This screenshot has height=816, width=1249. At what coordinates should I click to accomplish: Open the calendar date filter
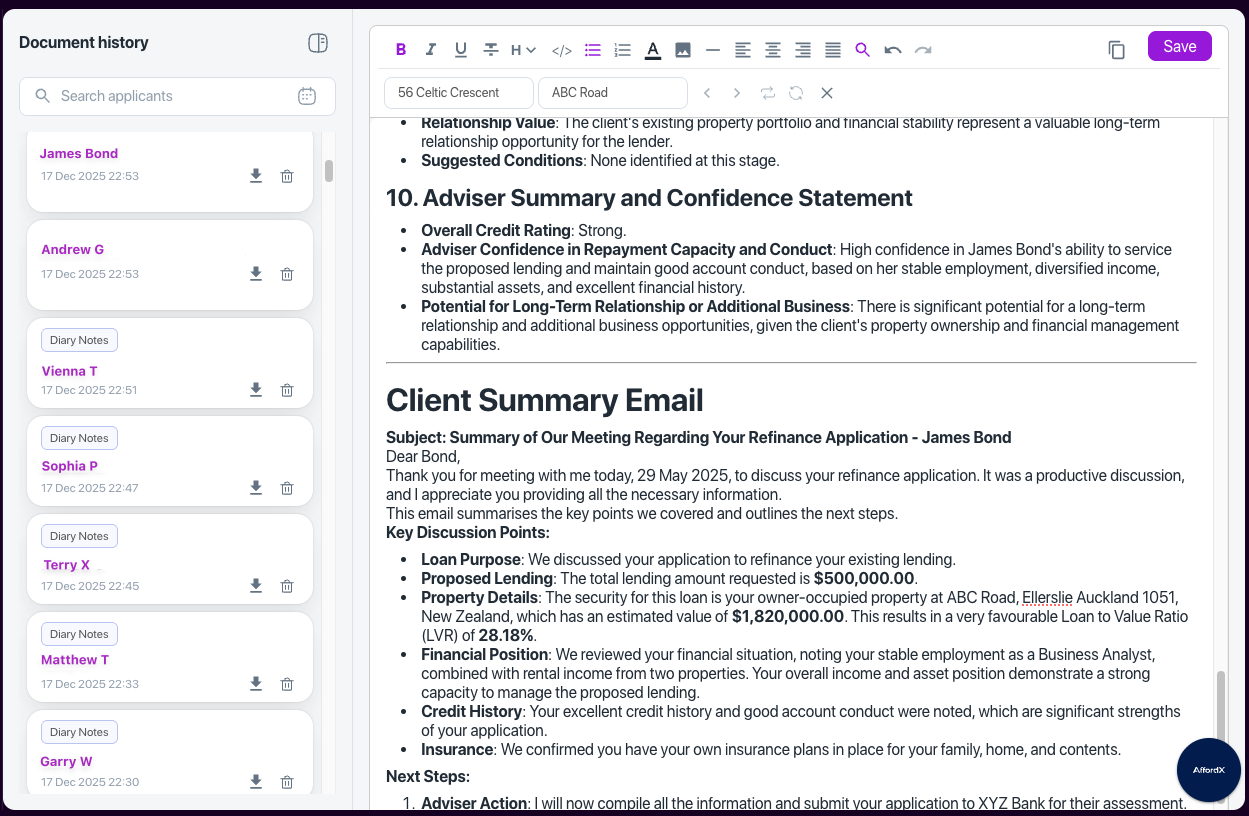pyautogui.click(x=307, y=96)
